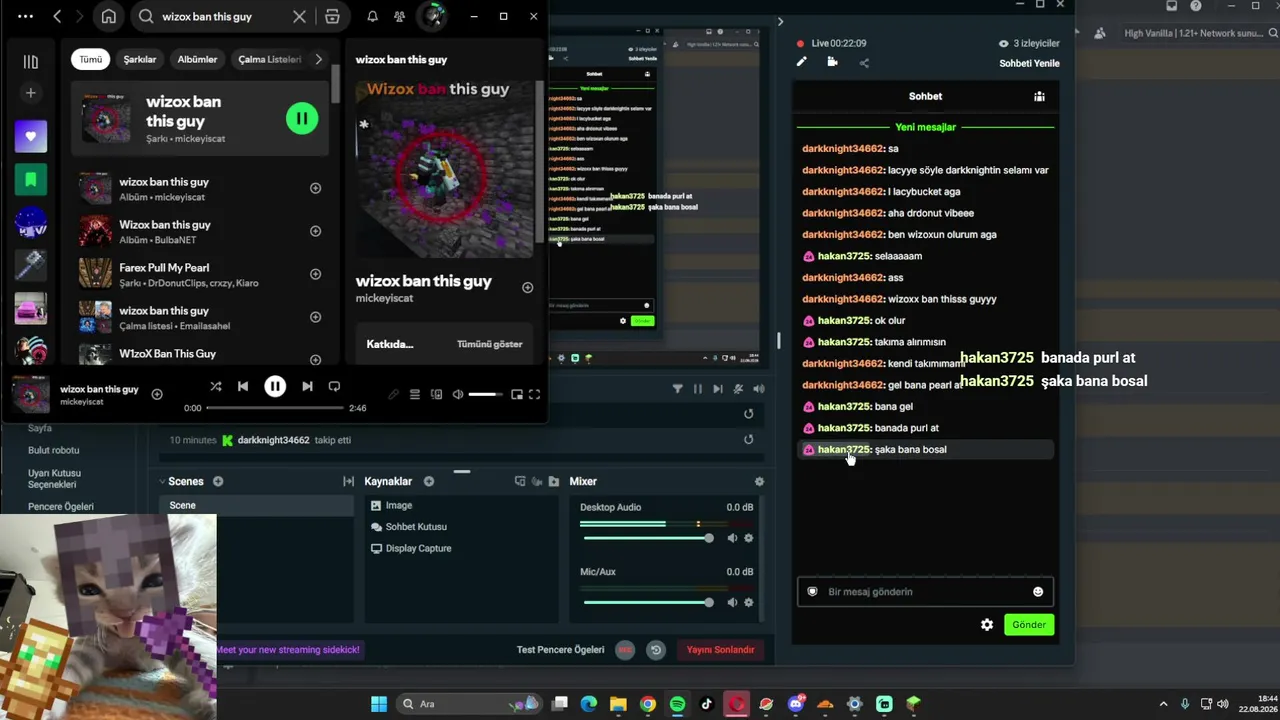Go back in Spotify navigation
This screenshot has width=1280, height=720.
[57, 16]
